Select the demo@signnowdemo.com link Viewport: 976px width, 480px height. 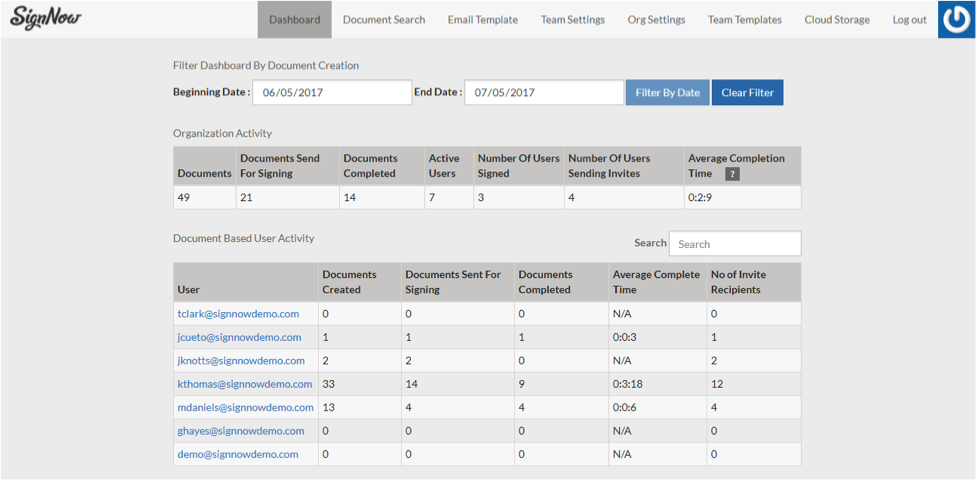pyautogui.click(x=237, y=454)
